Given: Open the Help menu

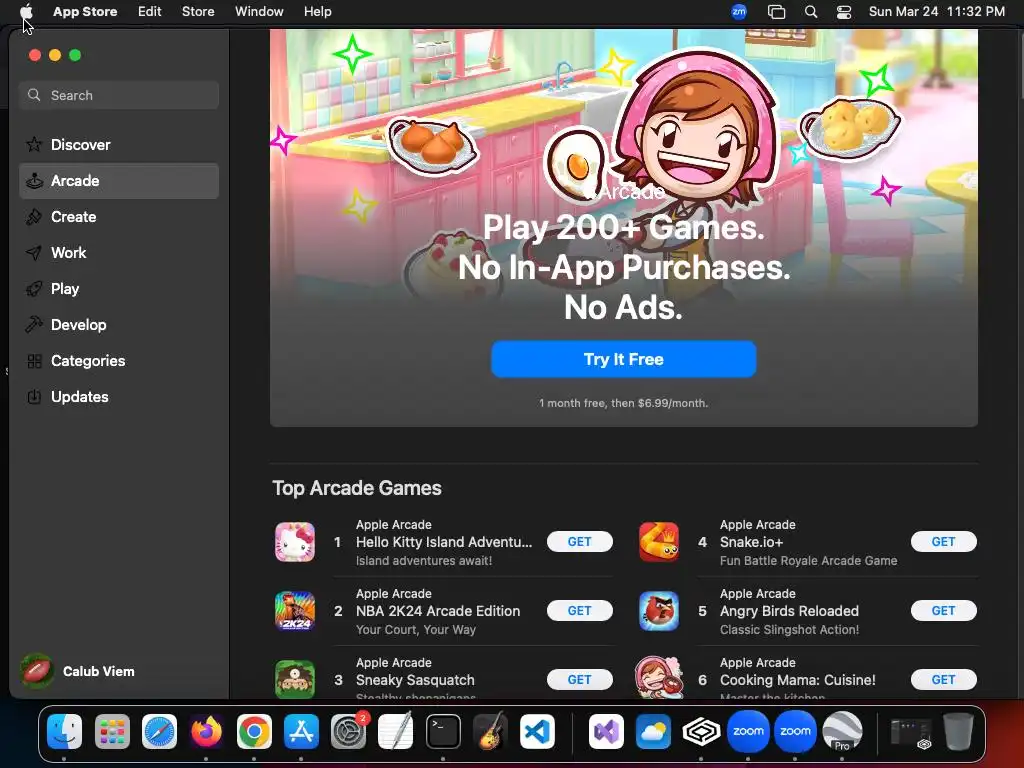Looking at the screenshot, I should click(x=317, y=11).
